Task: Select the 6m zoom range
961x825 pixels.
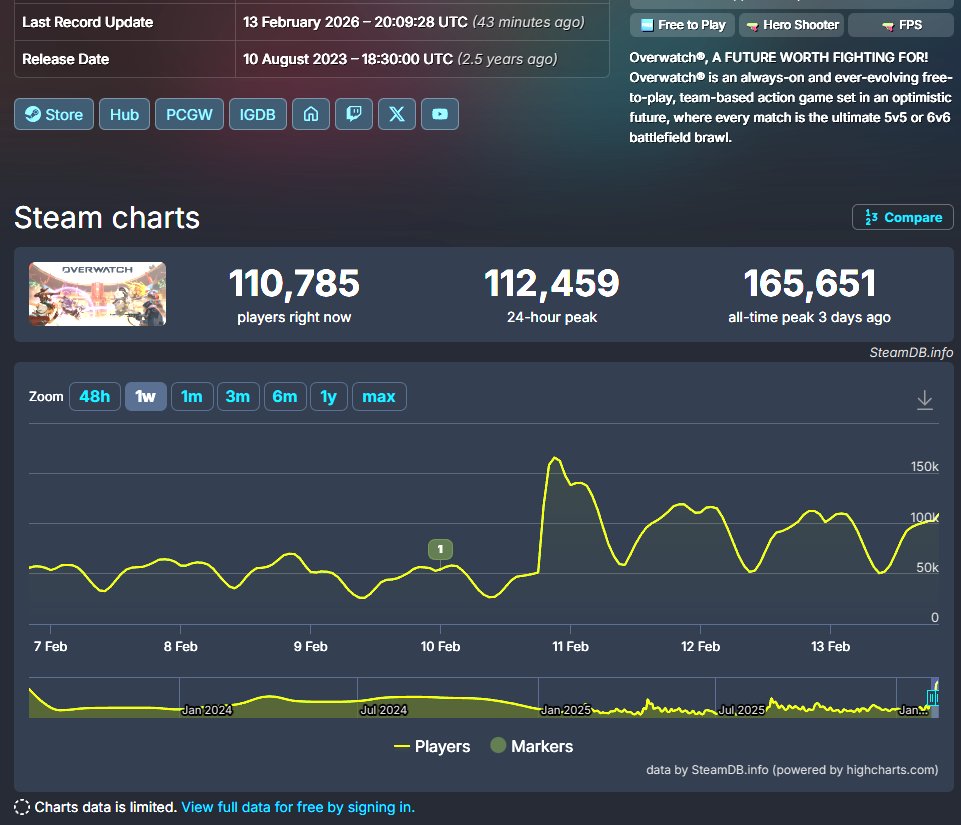Action: pyautogui.click(x=285, y=397)
